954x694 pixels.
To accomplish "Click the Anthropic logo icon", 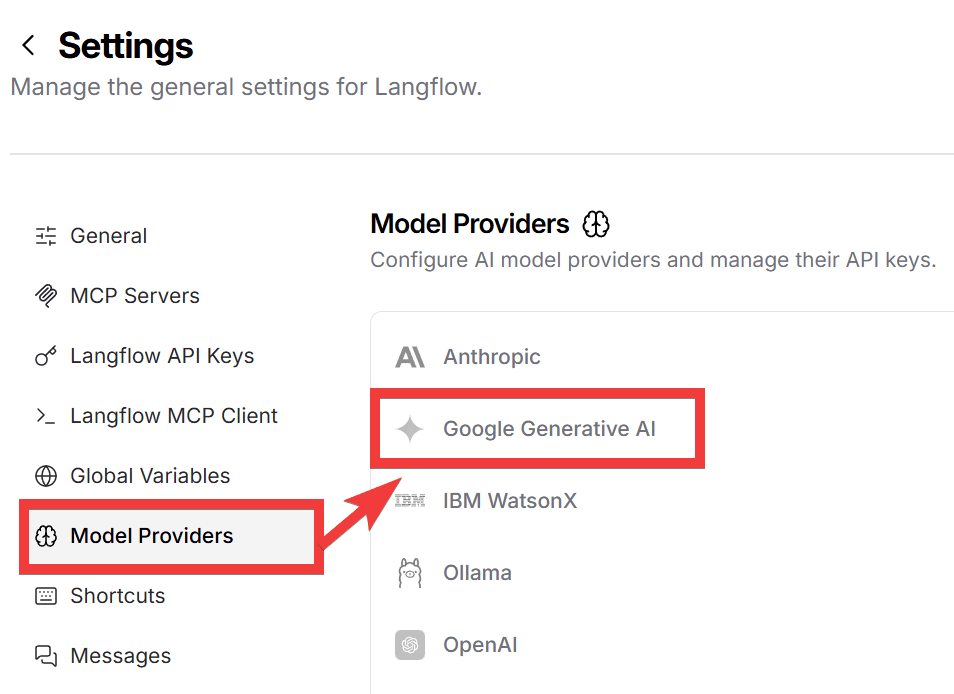I will point(410,357).
